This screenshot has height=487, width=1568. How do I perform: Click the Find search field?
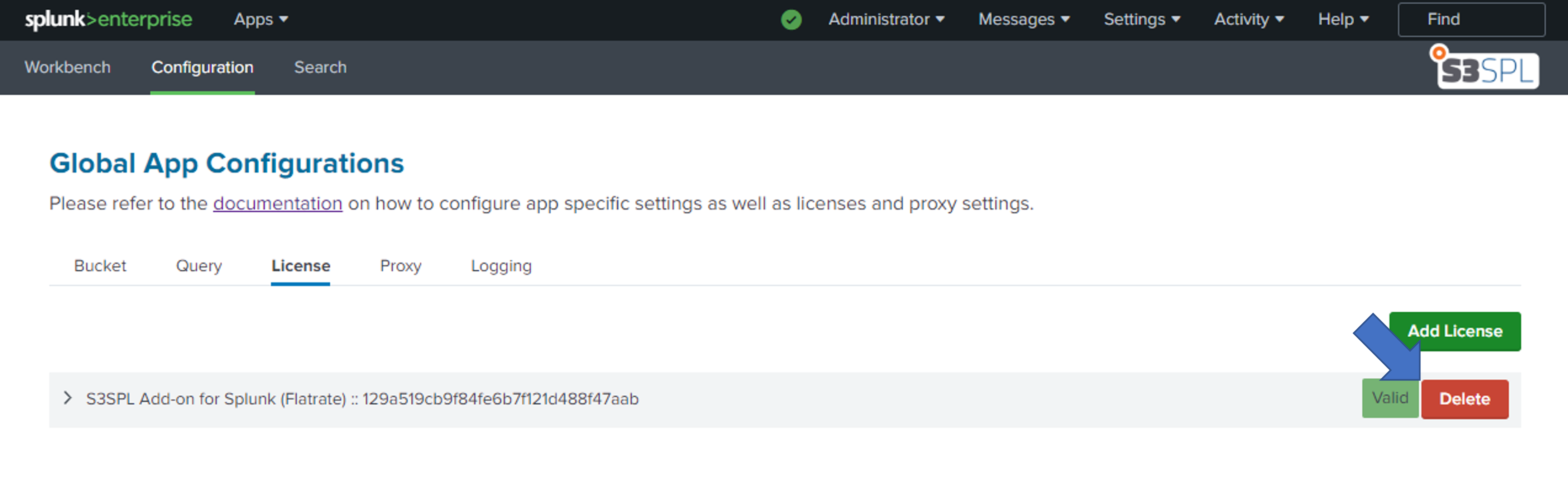(x=1471, y=19)
